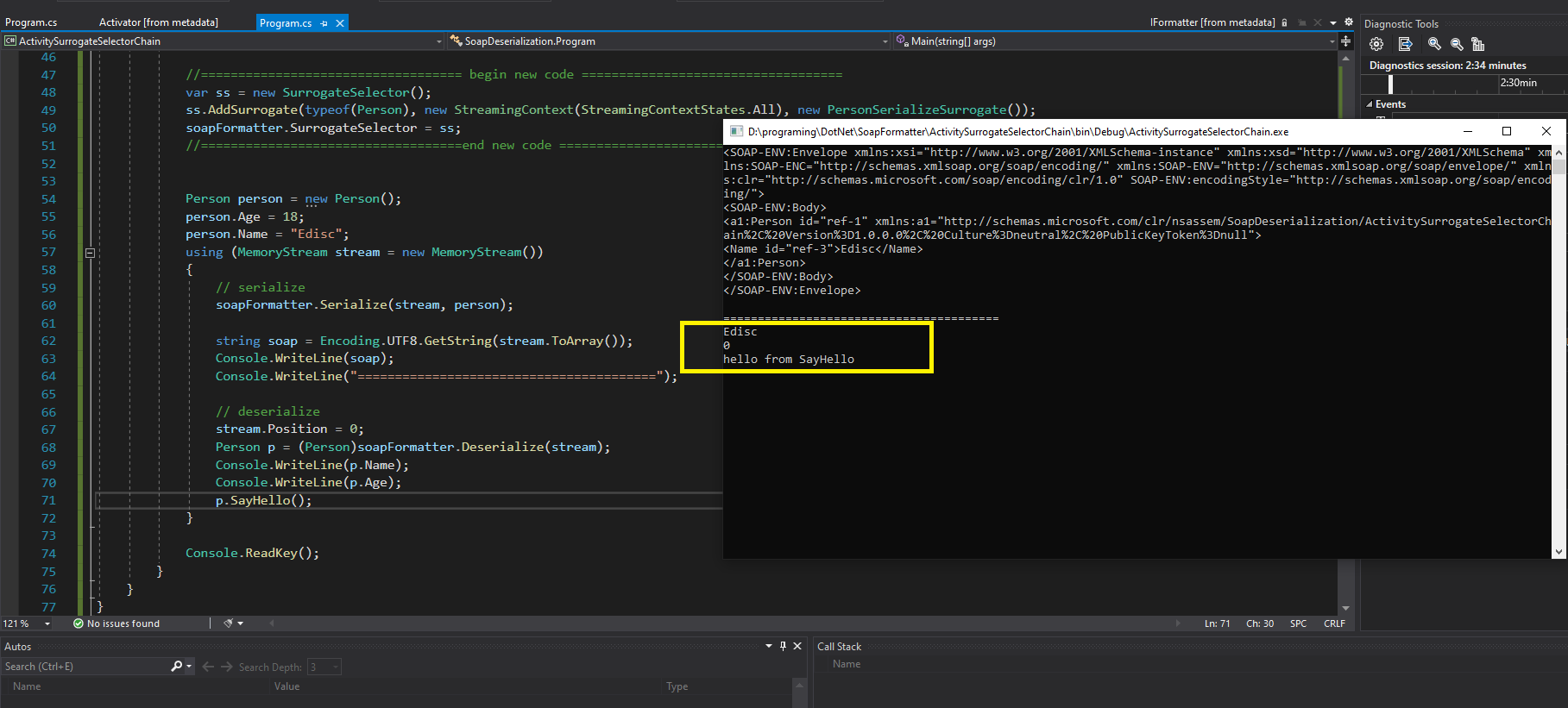Place cursor on p.SayHello() line 71
1568x708 pixels.
[263, 500]
